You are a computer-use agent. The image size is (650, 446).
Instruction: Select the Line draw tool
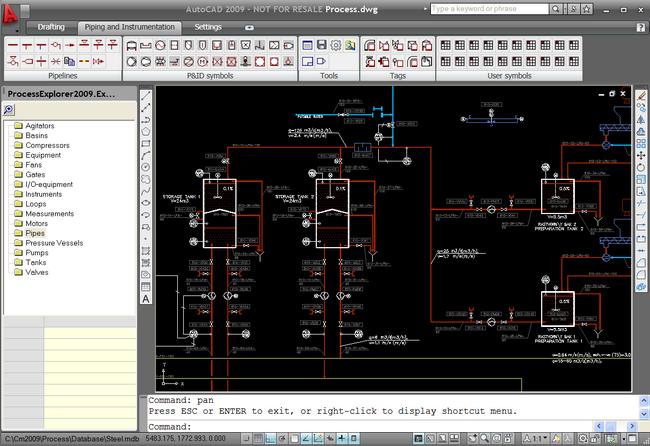point(146,96)
